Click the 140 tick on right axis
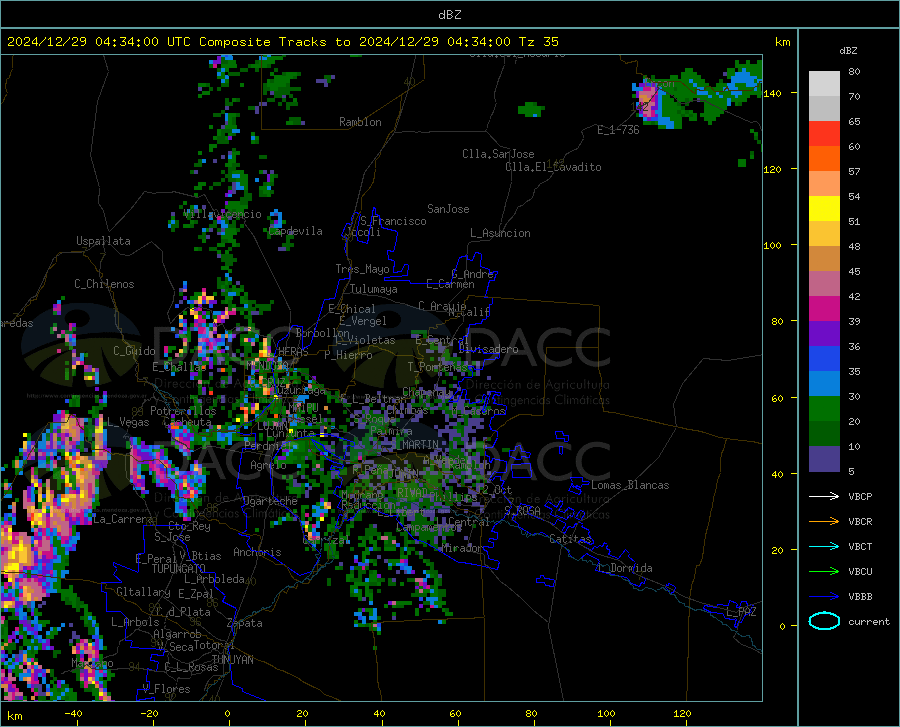The width and height of the screenshot is (900, 727). tap(773, 93)
